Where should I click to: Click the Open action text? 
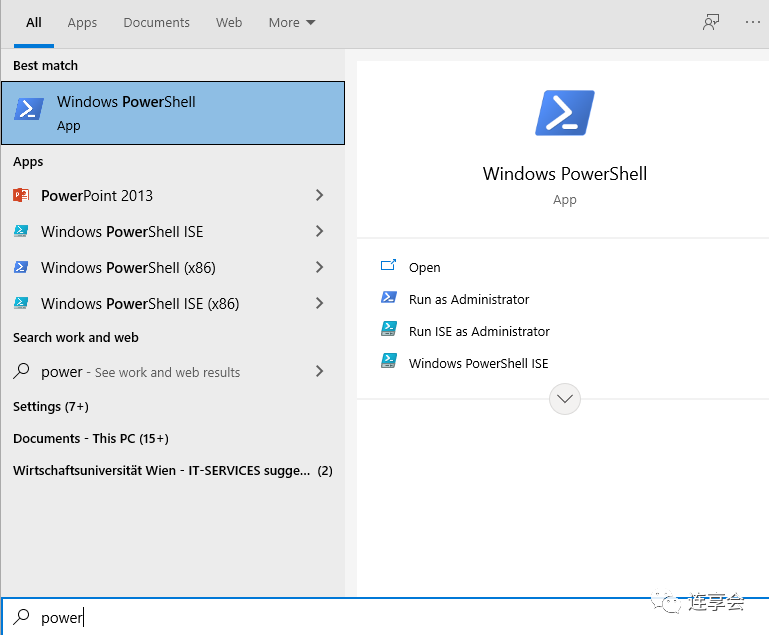[x=425, y=268]
